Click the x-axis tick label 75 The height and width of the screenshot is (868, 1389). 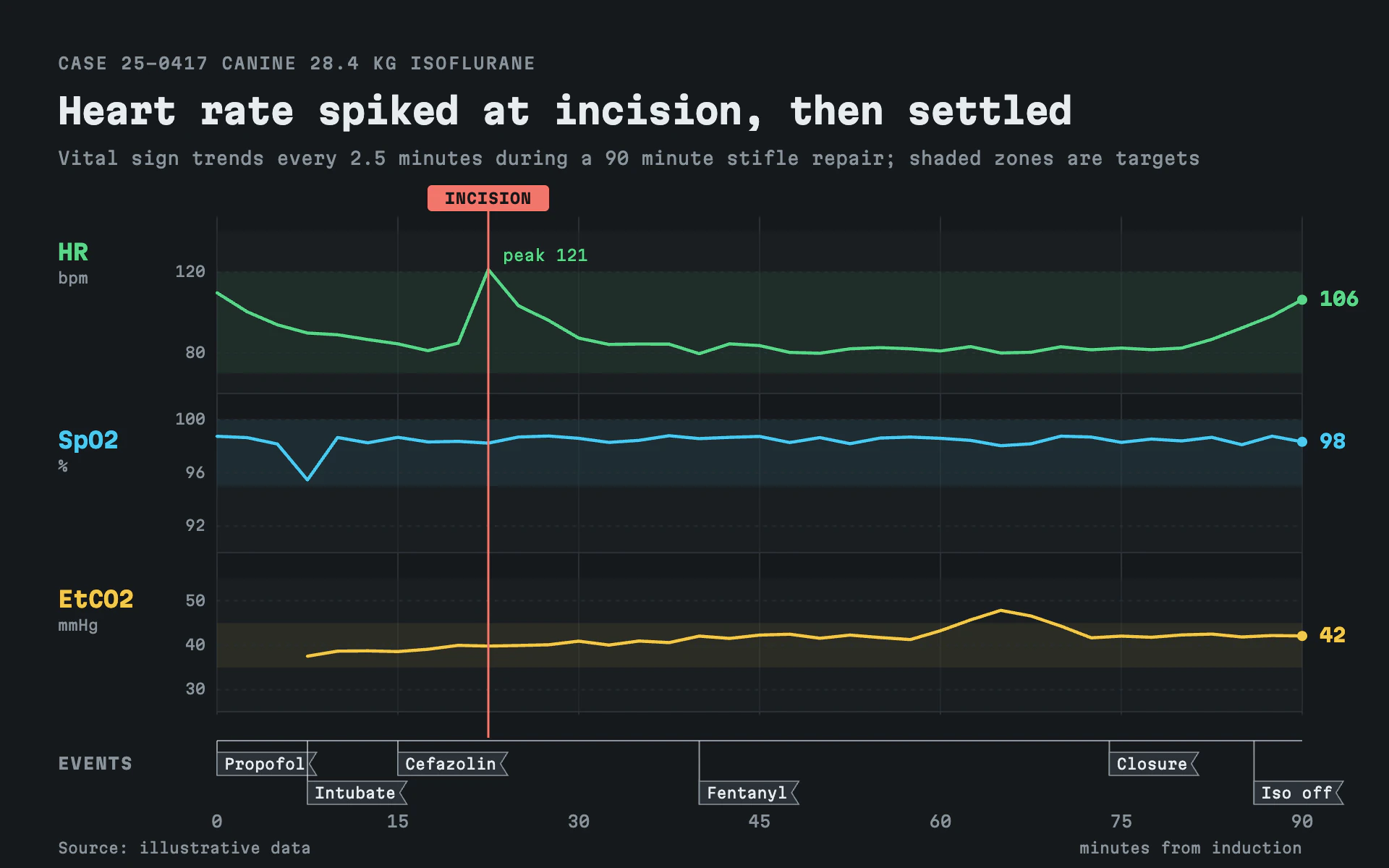1121,822
